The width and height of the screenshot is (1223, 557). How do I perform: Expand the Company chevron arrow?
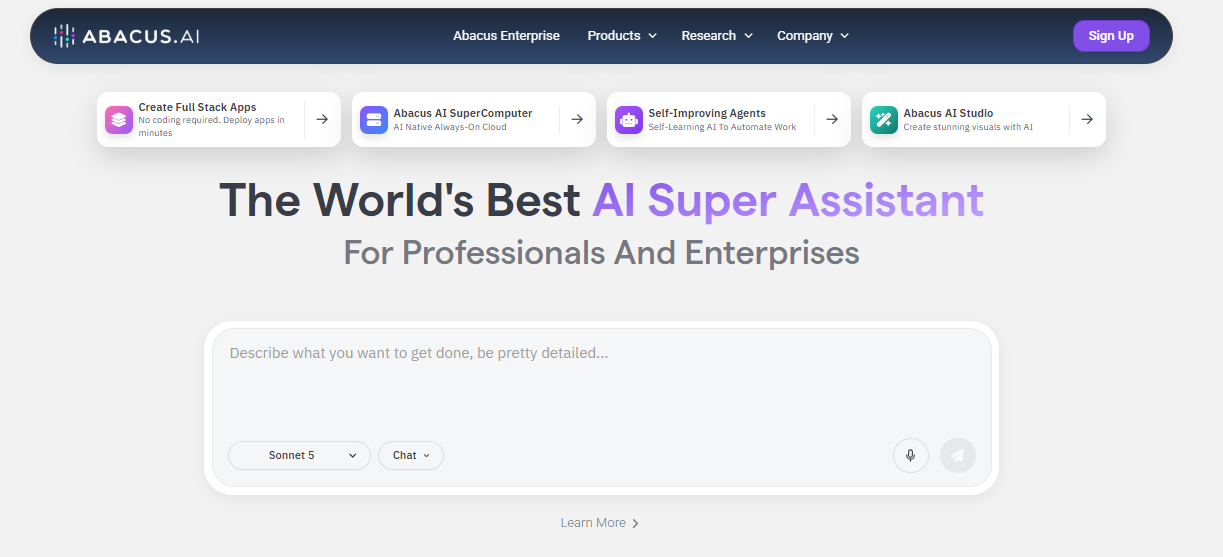pyautogui.click(x=844, y=36)
